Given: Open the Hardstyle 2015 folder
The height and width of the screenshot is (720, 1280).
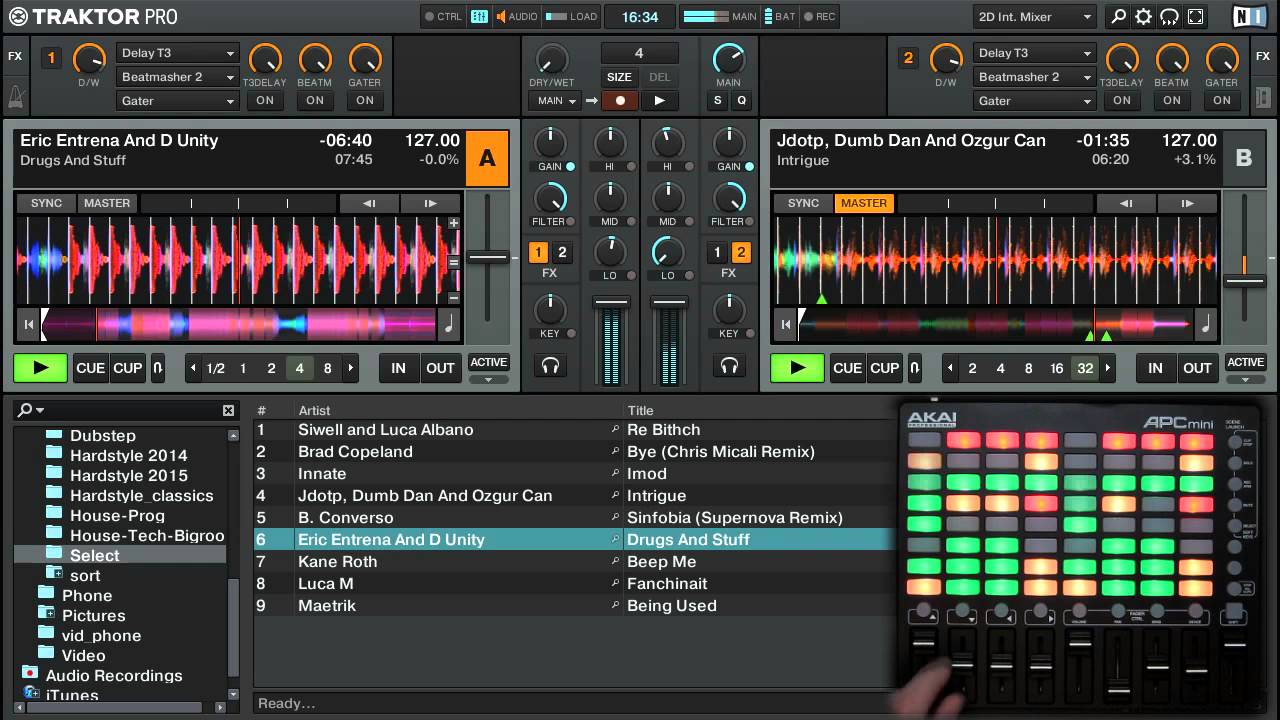Looking at the screenshot, I should 128,475.
